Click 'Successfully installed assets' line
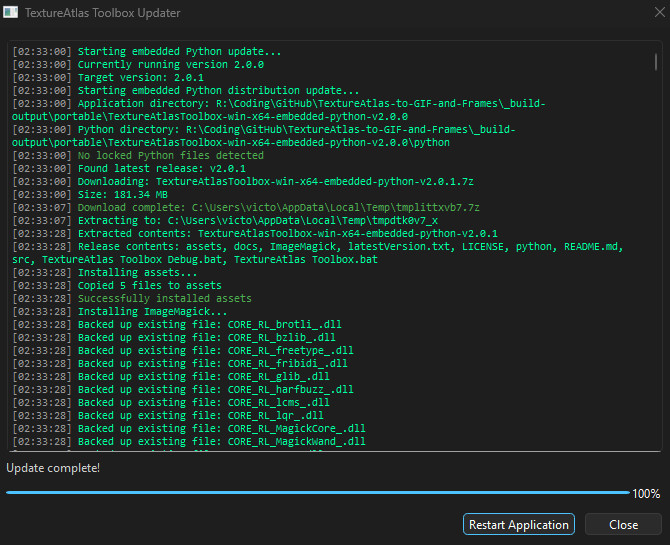The image size is (670, 545). [132, 298]
